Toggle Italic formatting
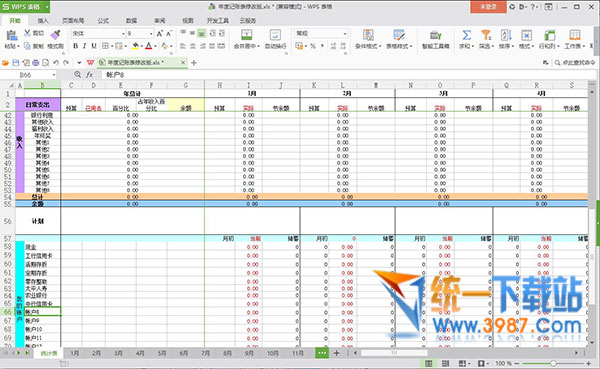Image resolution: width=600 pixels, height=369 pixels. (x=85, y=46)
